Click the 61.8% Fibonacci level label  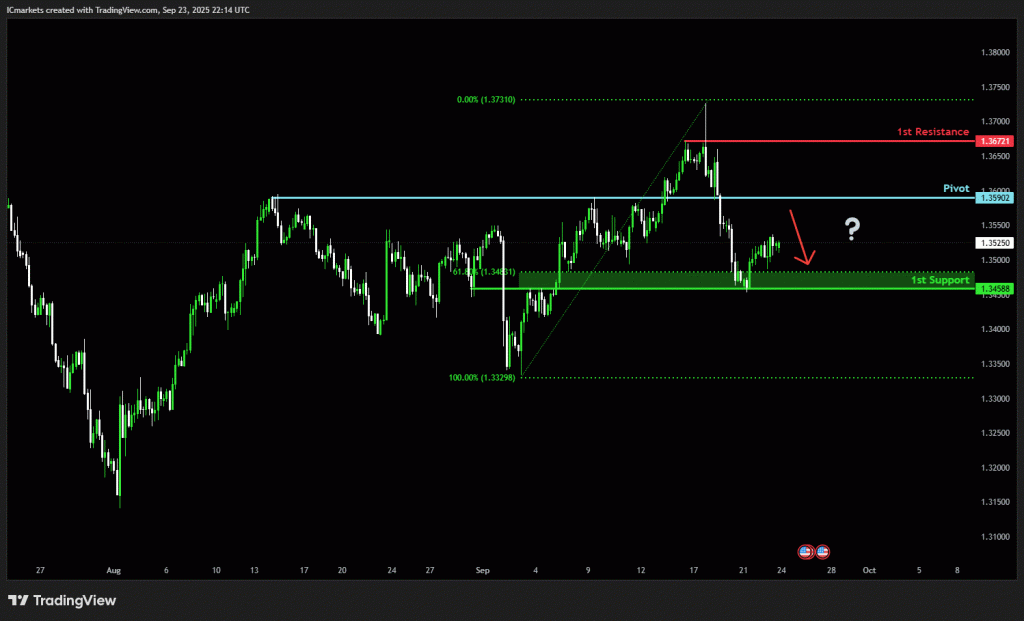[x=484, y=271]
